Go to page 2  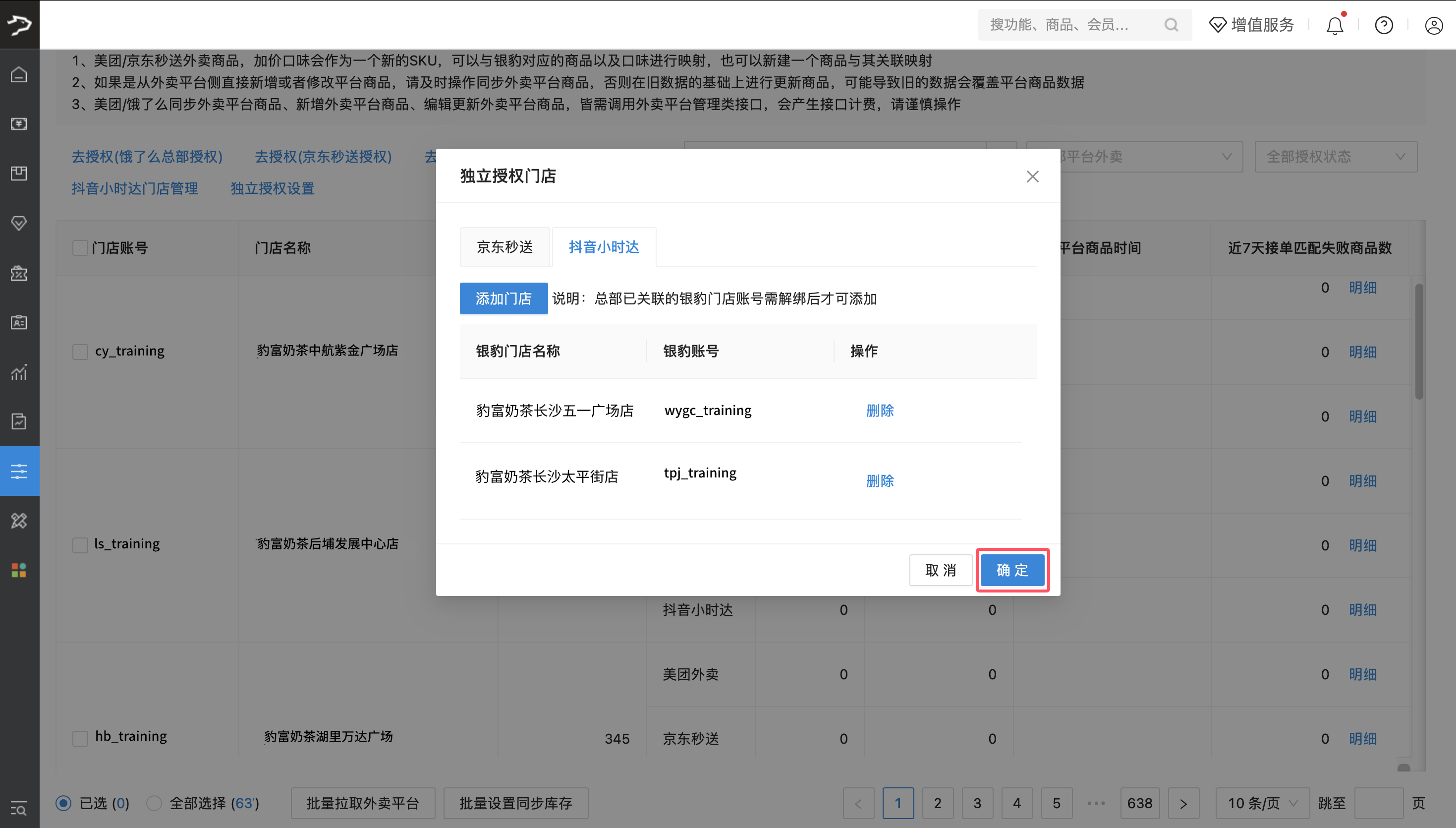tap(938, 803)
